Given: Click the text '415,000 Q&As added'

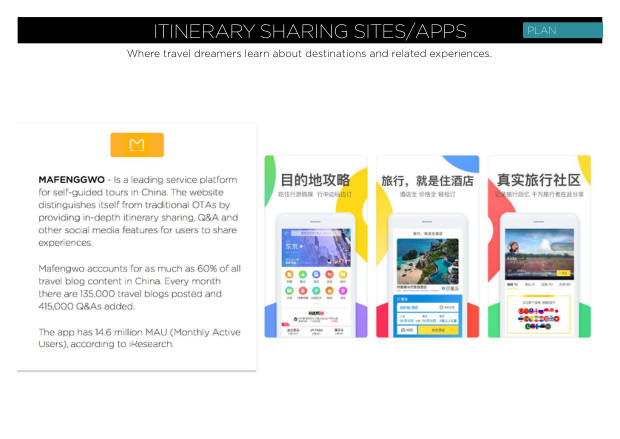Looking at the screenshot, I should pyautogui.click(x=86, y=306).
